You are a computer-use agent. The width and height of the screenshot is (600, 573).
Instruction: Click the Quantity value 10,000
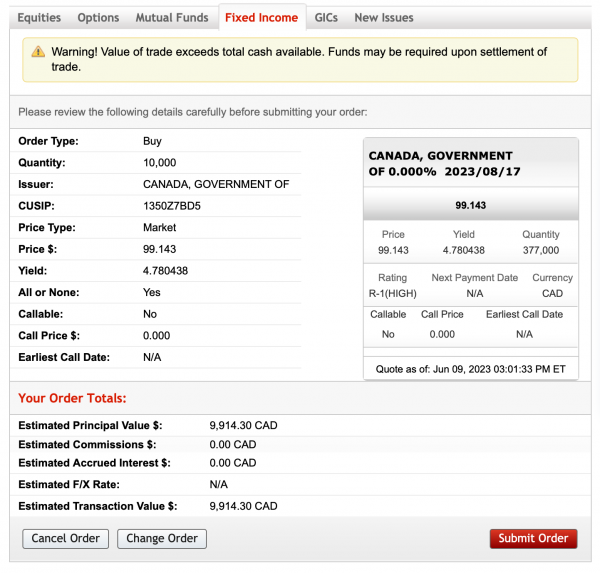point(160,163)
